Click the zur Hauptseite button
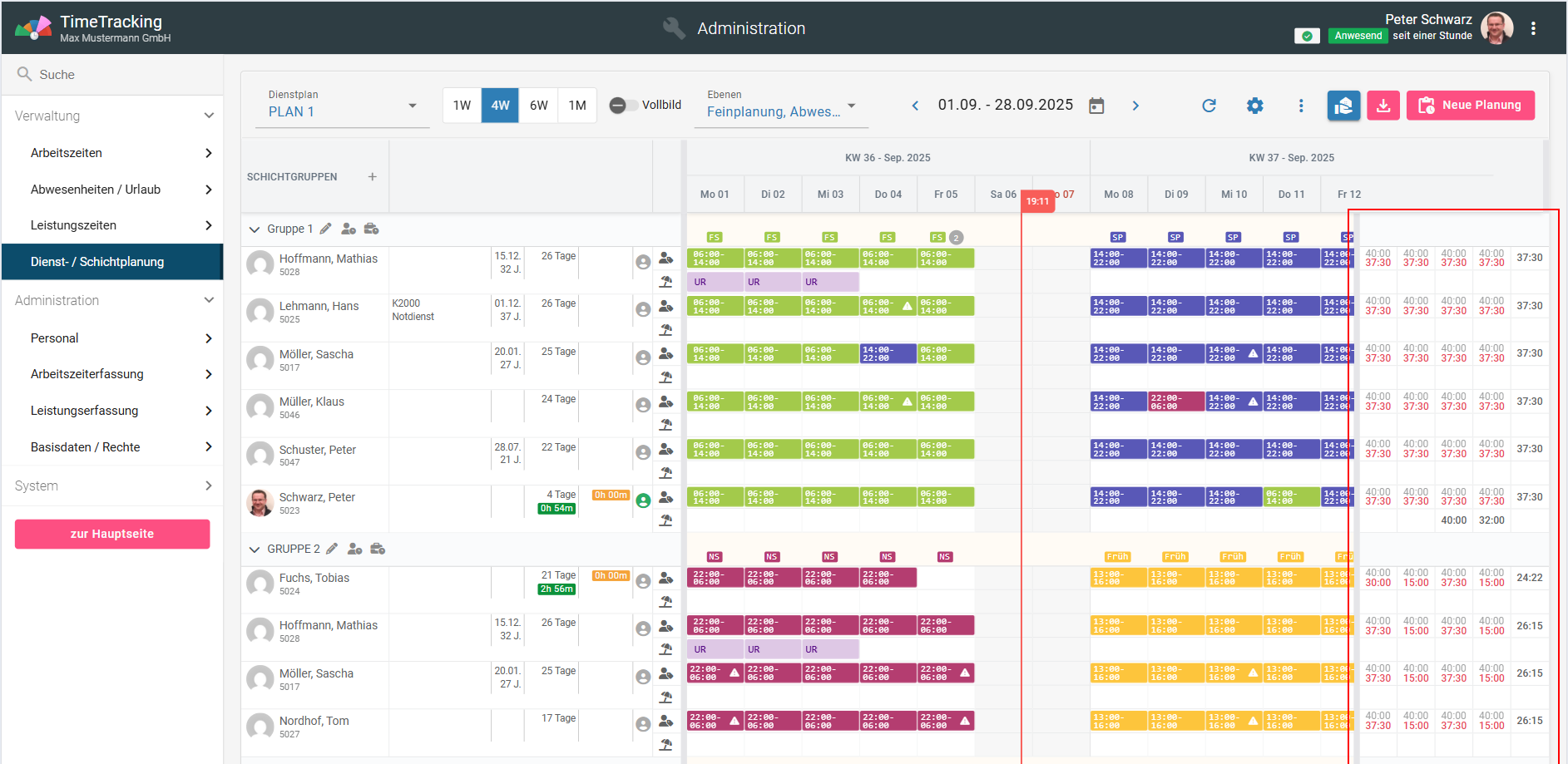The width and height of the screenshot is (1568, 764). 112,534
